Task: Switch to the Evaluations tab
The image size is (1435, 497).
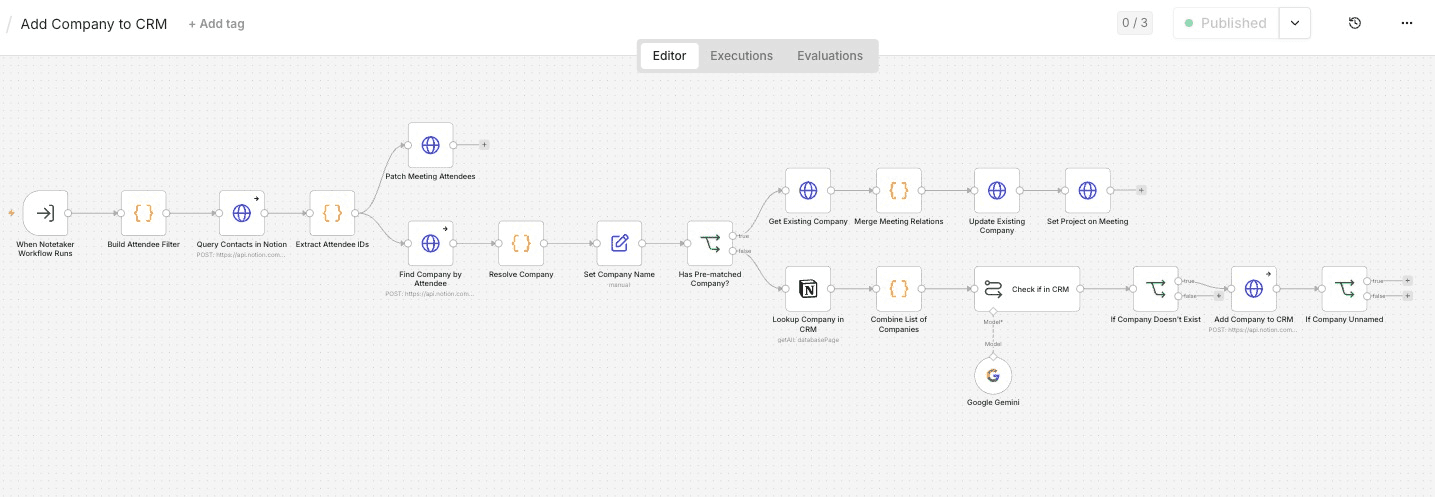Action: 830,56
